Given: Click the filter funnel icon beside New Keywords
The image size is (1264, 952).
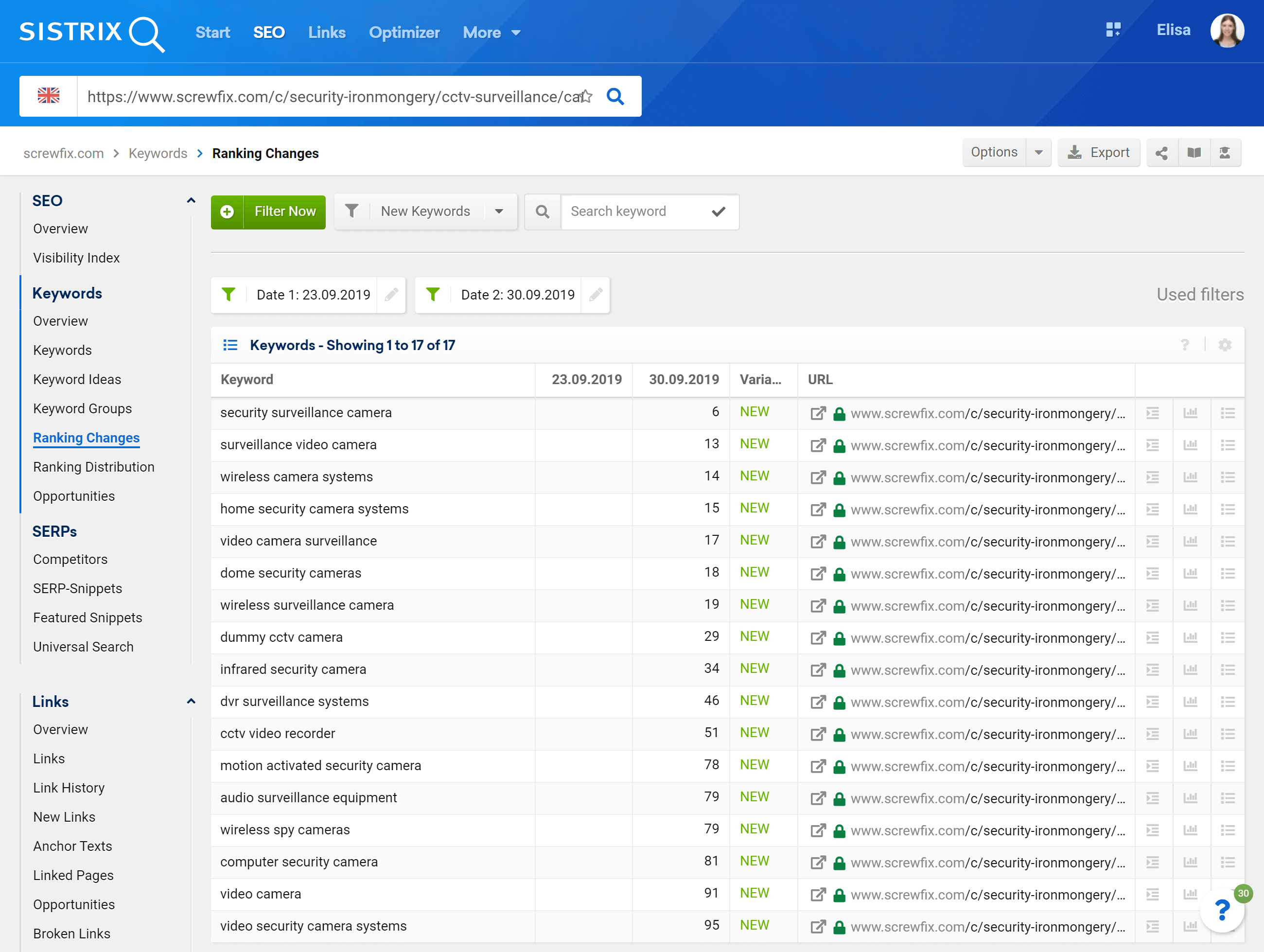Looking at the screenshot, I should coord(352,212).
